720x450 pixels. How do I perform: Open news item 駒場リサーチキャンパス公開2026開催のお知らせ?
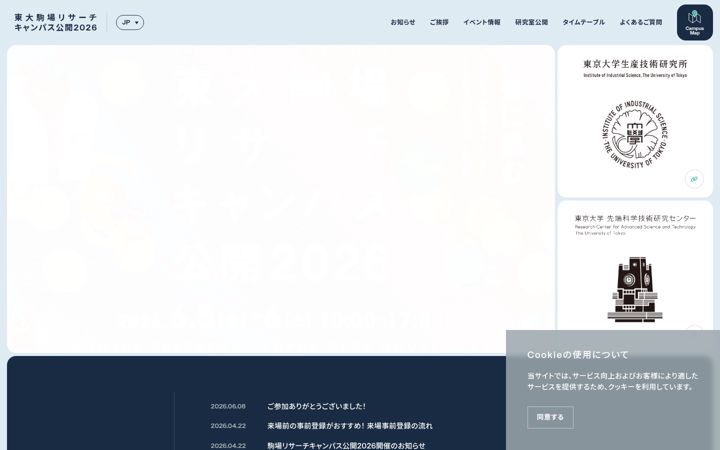coord(346,445)
